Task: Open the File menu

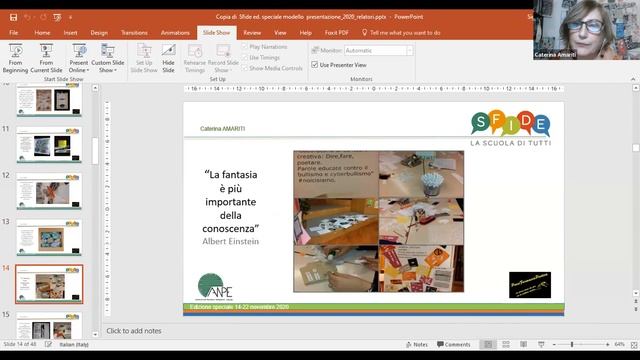Action: tap(13, 33)
